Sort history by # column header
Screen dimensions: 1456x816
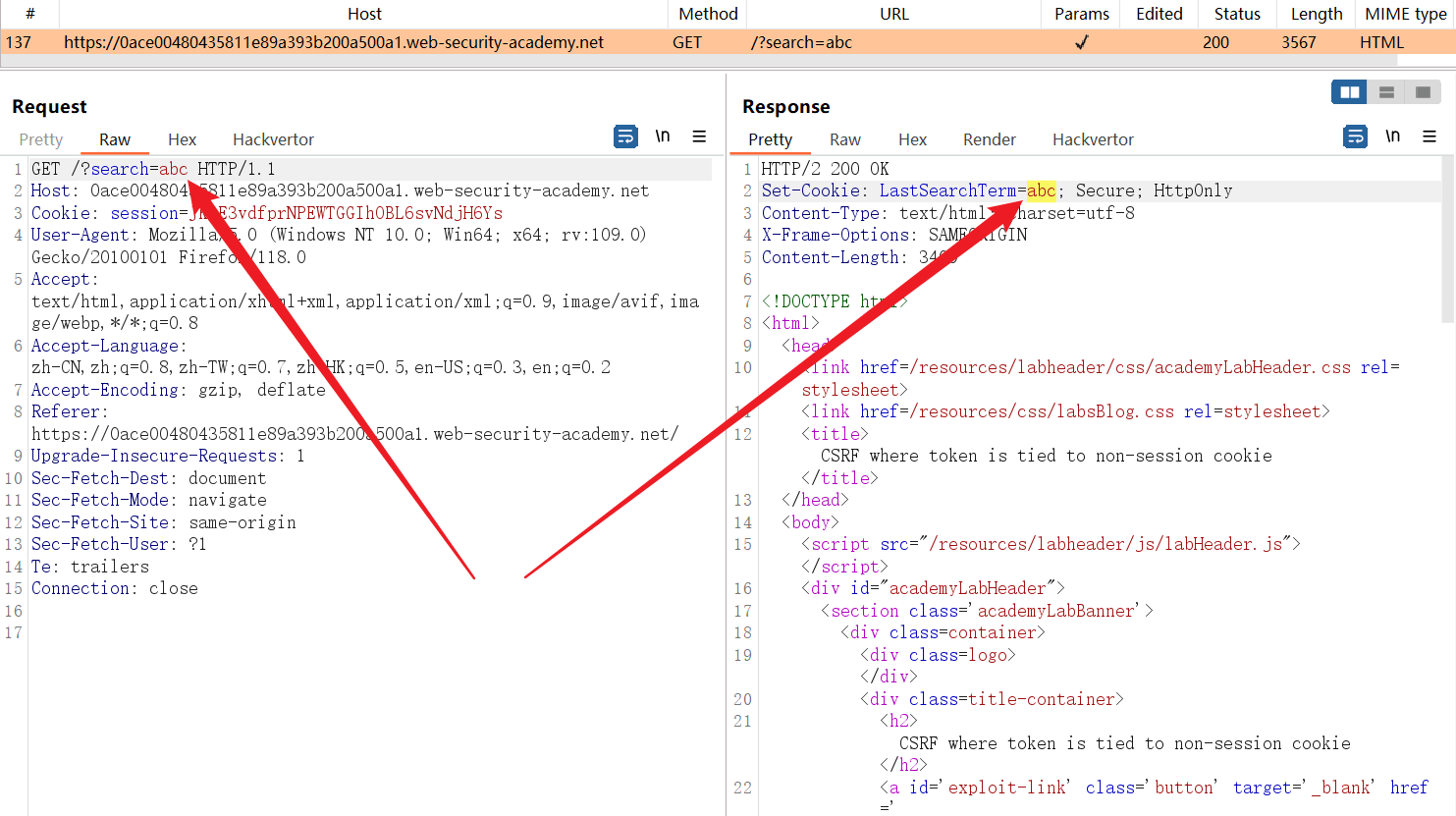click(x=29, y=14)
